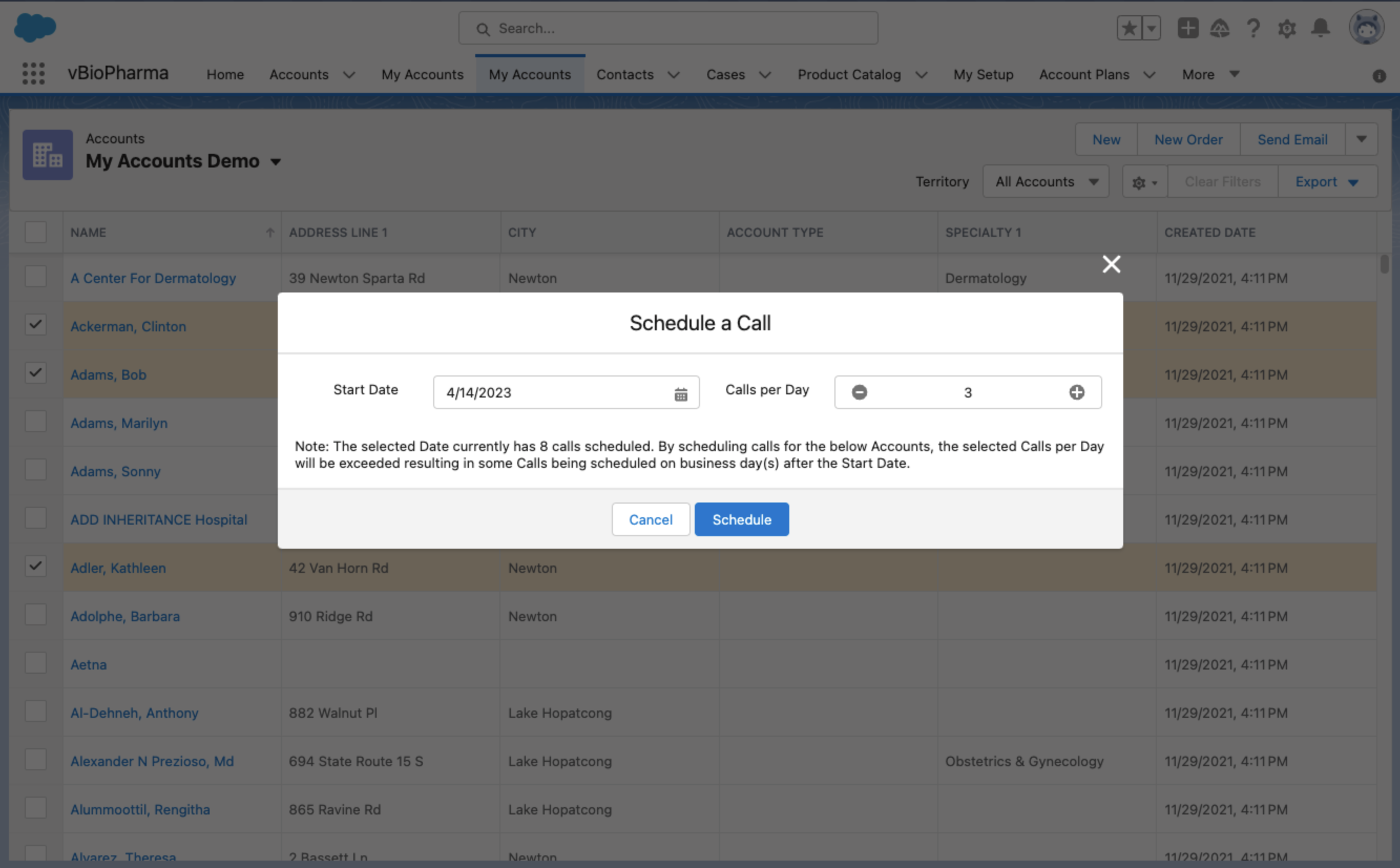Image resolution: width=1400 pixels, height=868 pixels.
Task: Expand the My Accounts Demo list view selector
Action: click(x=276, y=162)
